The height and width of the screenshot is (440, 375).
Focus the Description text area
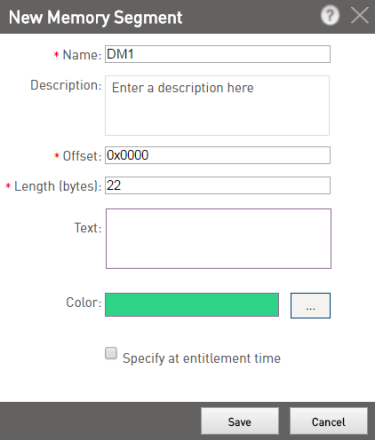tap(217, 105)
